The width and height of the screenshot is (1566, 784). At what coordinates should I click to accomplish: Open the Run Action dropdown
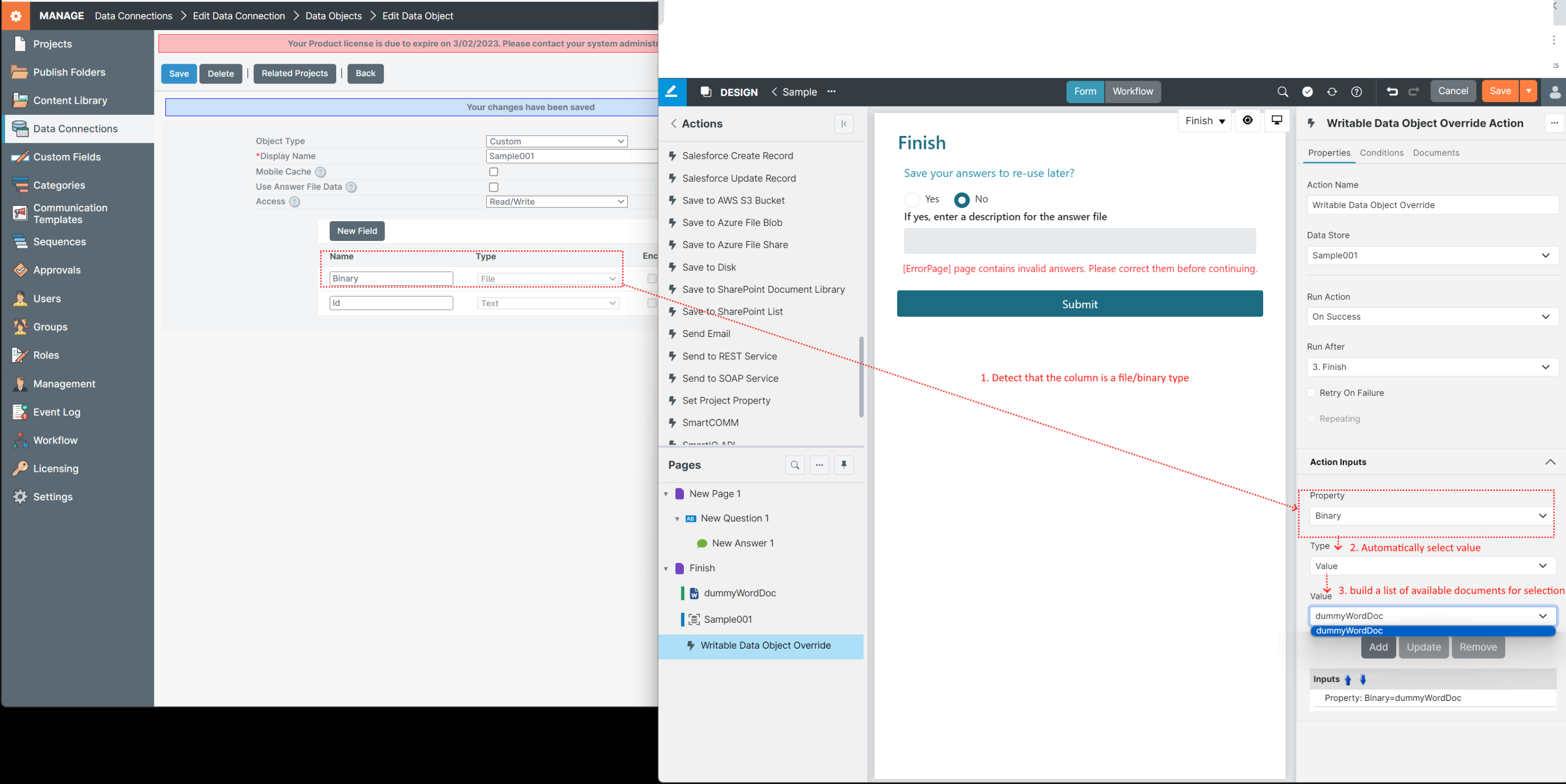pos(1431,317)
